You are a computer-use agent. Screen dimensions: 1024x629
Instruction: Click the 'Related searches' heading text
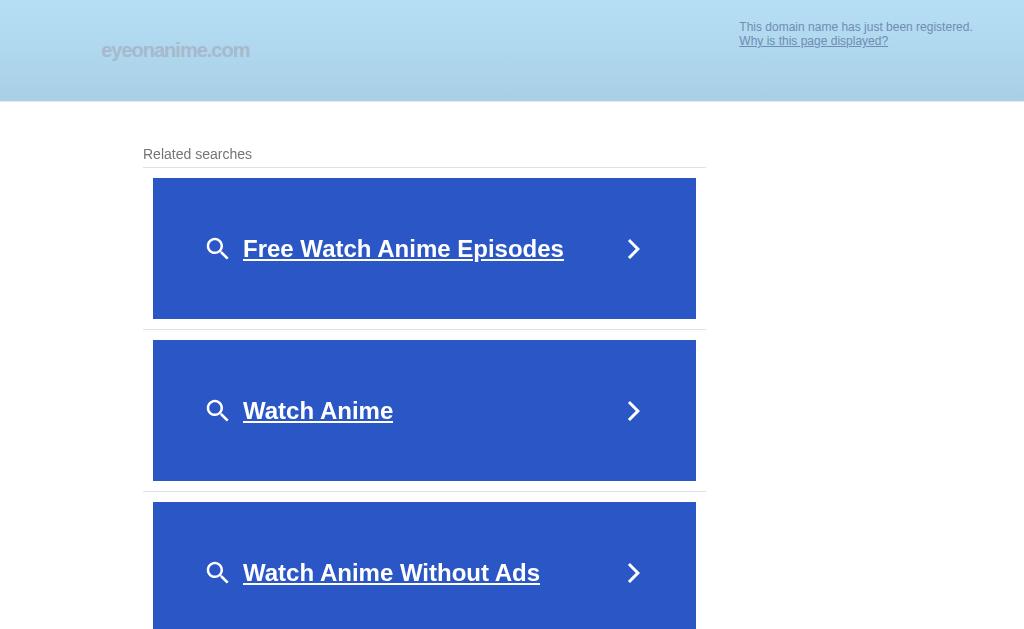197,154
